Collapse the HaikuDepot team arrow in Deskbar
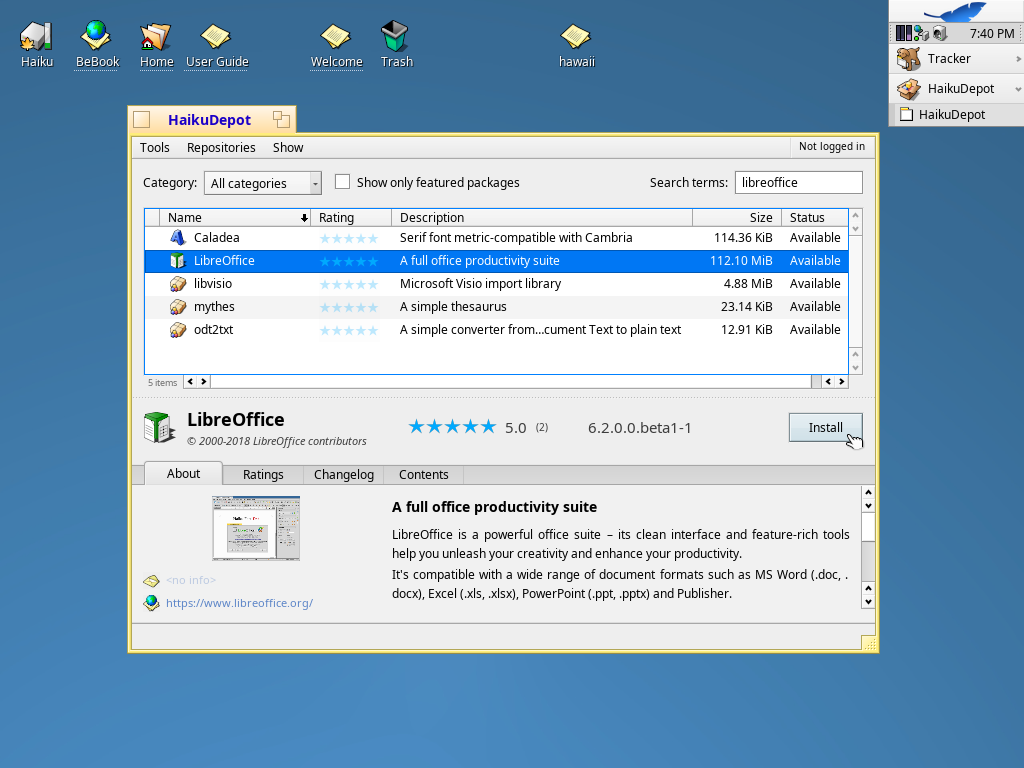The image size is (1024, 768). tap(1018, 89)
